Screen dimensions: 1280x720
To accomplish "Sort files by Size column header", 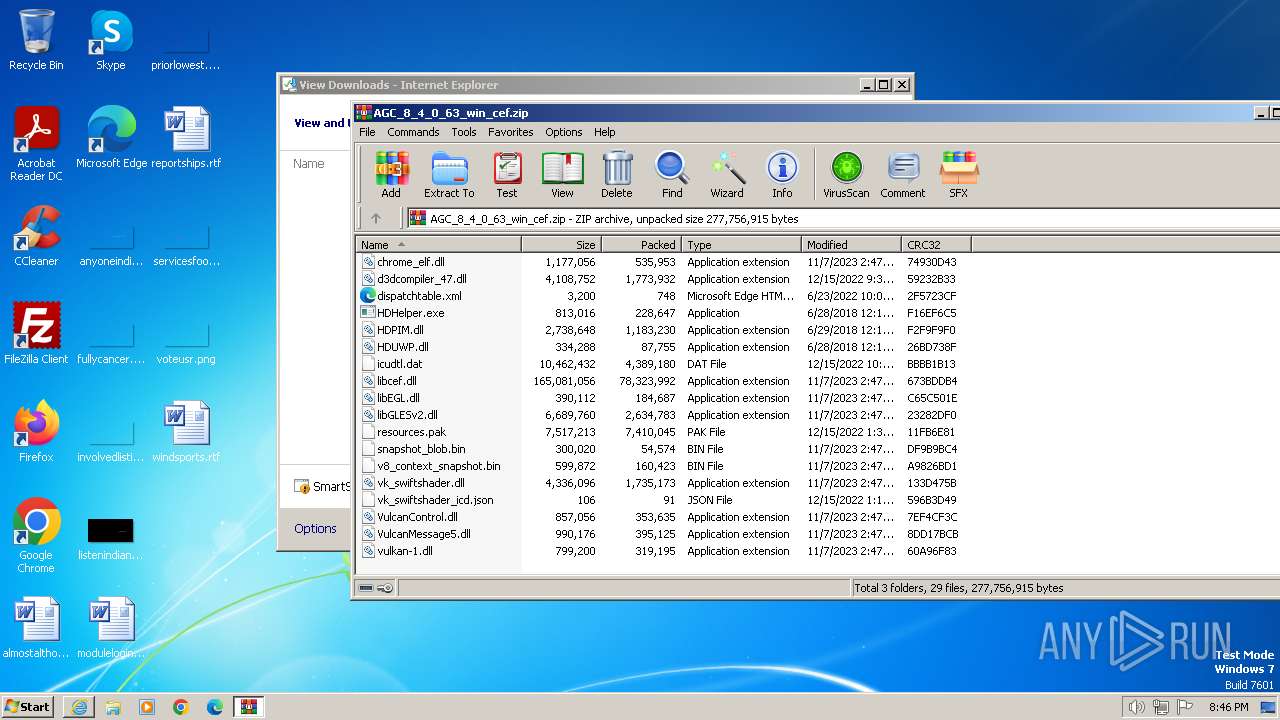I will (561, 245).
